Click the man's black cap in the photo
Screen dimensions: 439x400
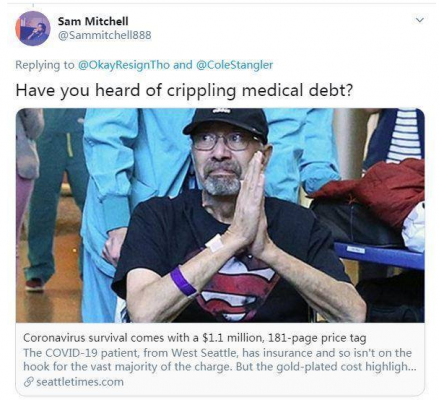[227, 124]
